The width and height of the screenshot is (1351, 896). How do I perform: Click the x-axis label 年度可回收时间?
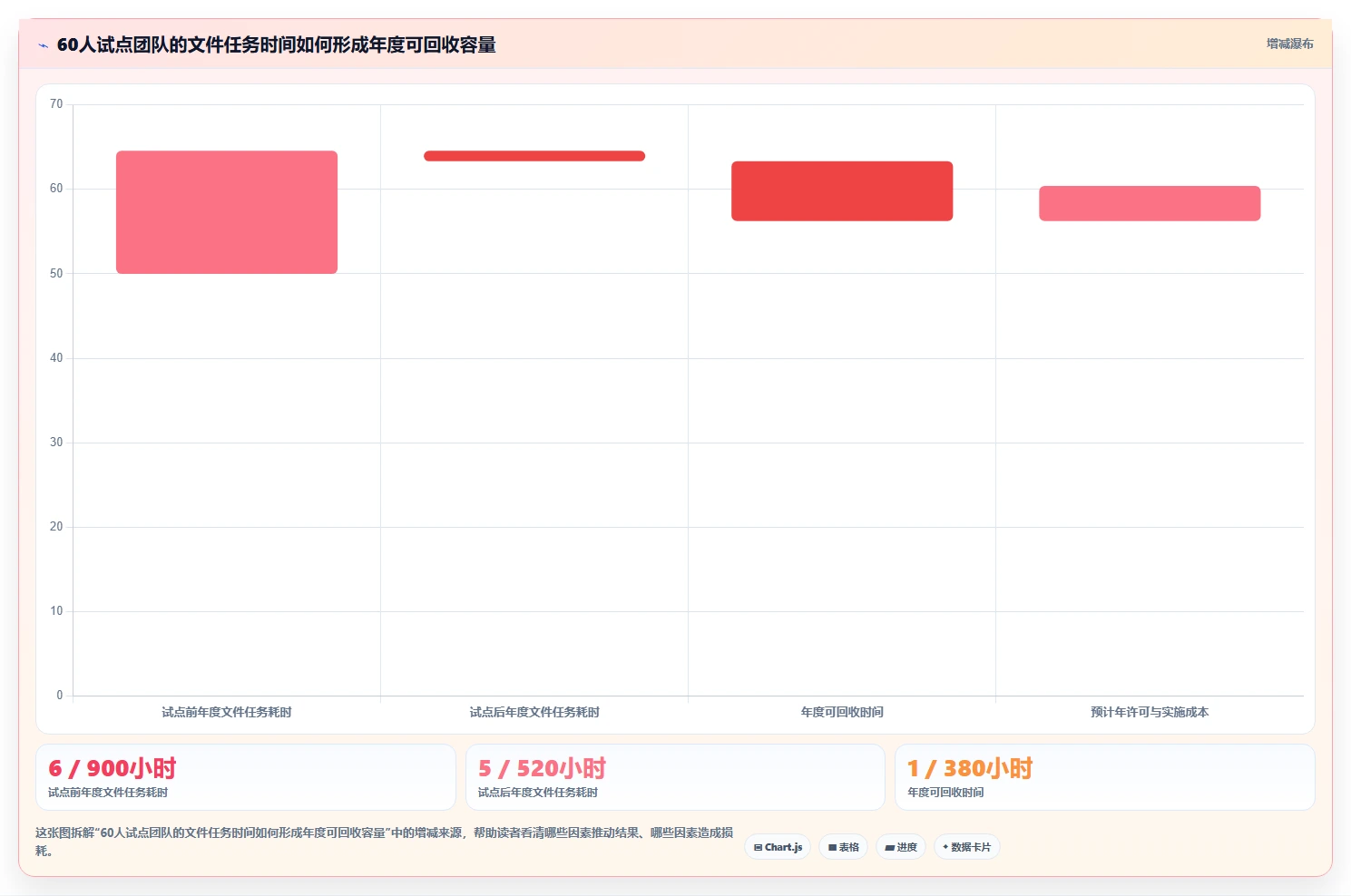tap(842, 713)
